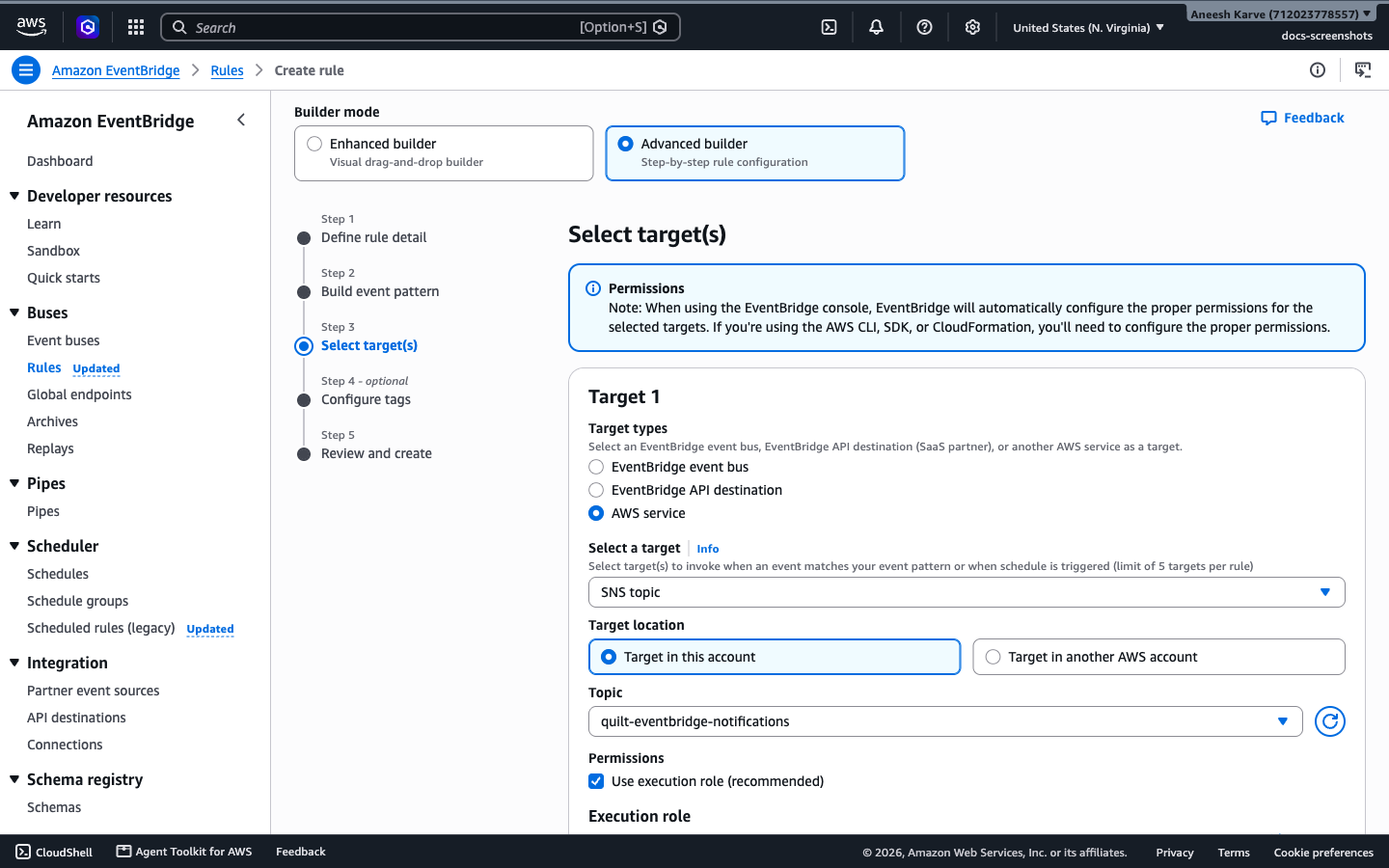Viewport: 1389px width, 868px height.
Task: Go to Step 5 Review and create
Action: pyautogui.click(x=376, y=453)
